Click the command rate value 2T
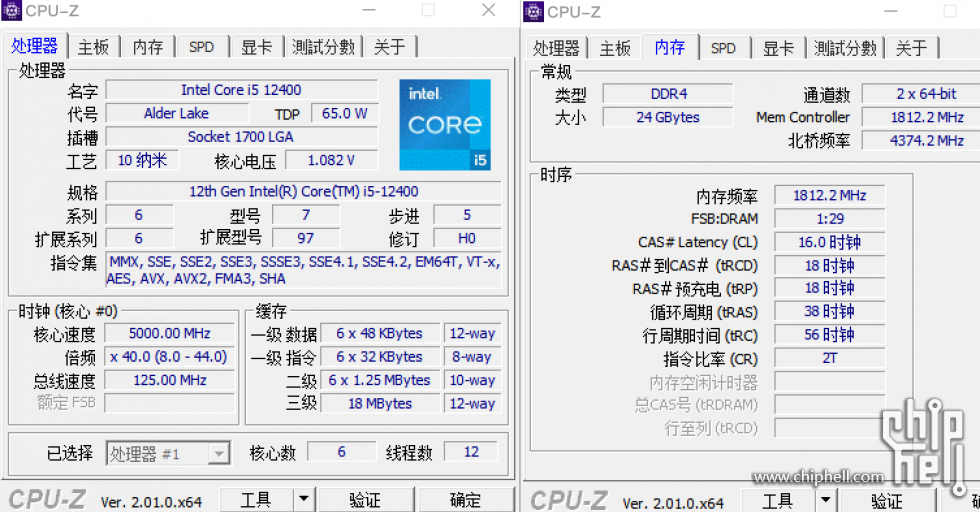 pos(829,358)
